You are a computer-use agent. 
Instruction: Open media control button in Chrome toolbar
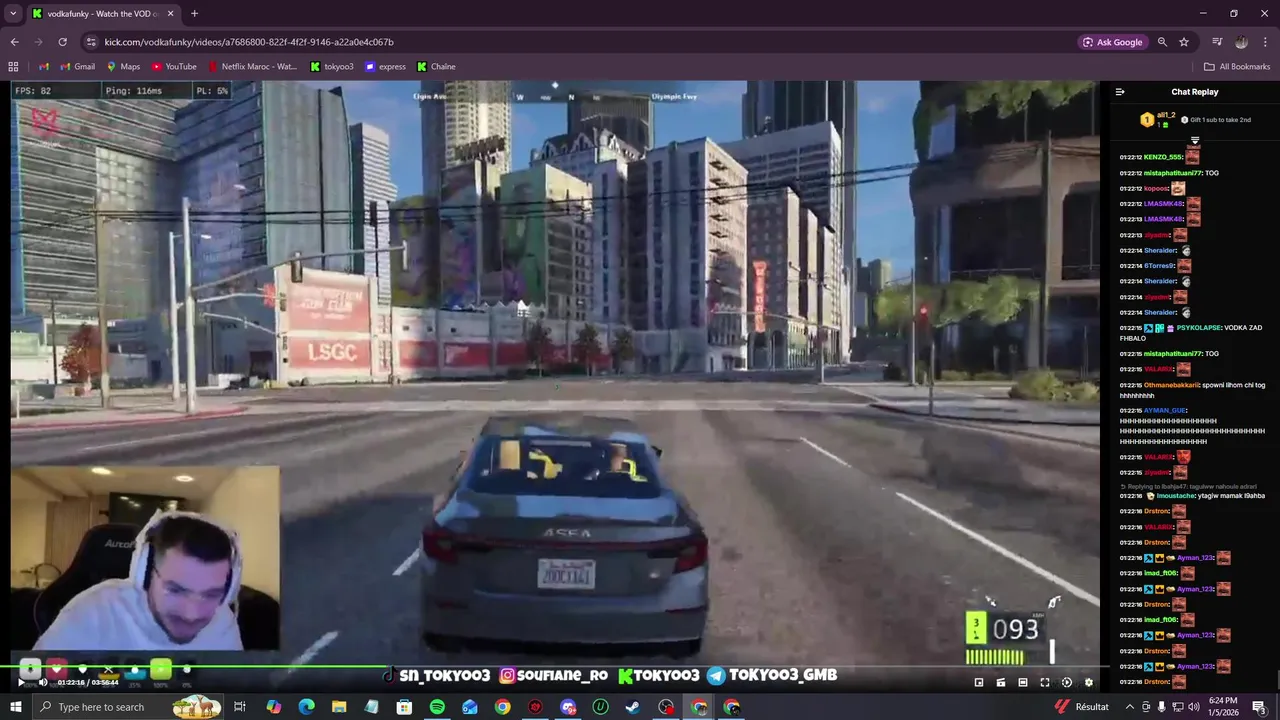1217,42
